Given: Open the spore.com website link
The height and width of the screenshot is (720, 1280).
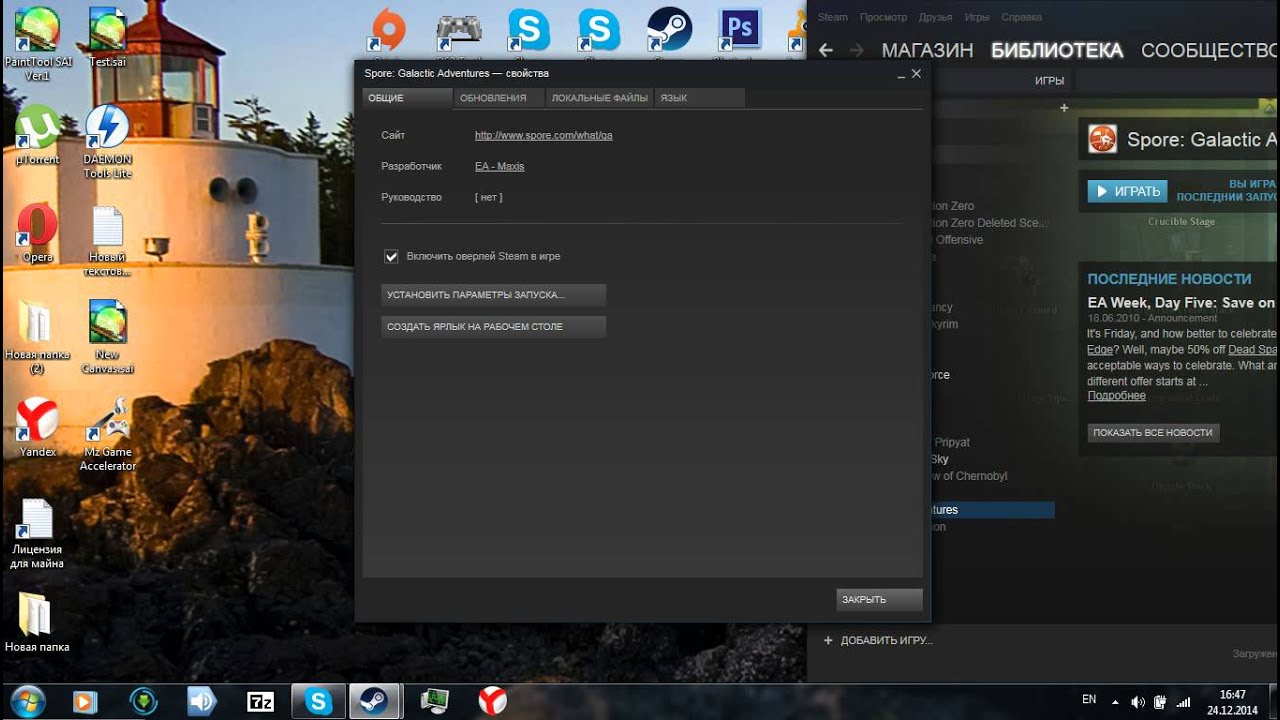Looking at the screenshot, I should (x=543, y=135).
